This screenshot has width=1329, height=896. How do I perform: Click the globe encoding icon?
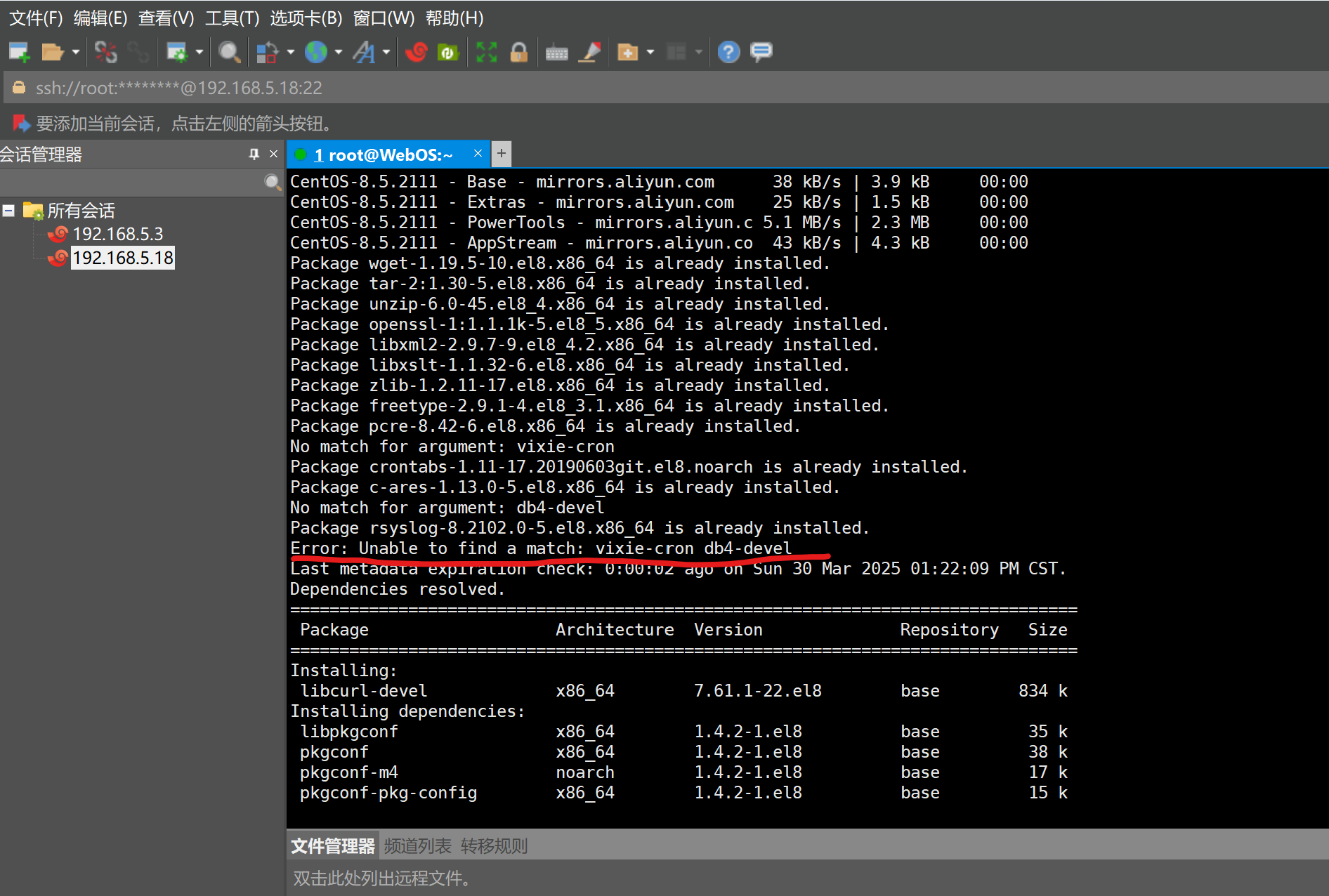click(316, 52)
